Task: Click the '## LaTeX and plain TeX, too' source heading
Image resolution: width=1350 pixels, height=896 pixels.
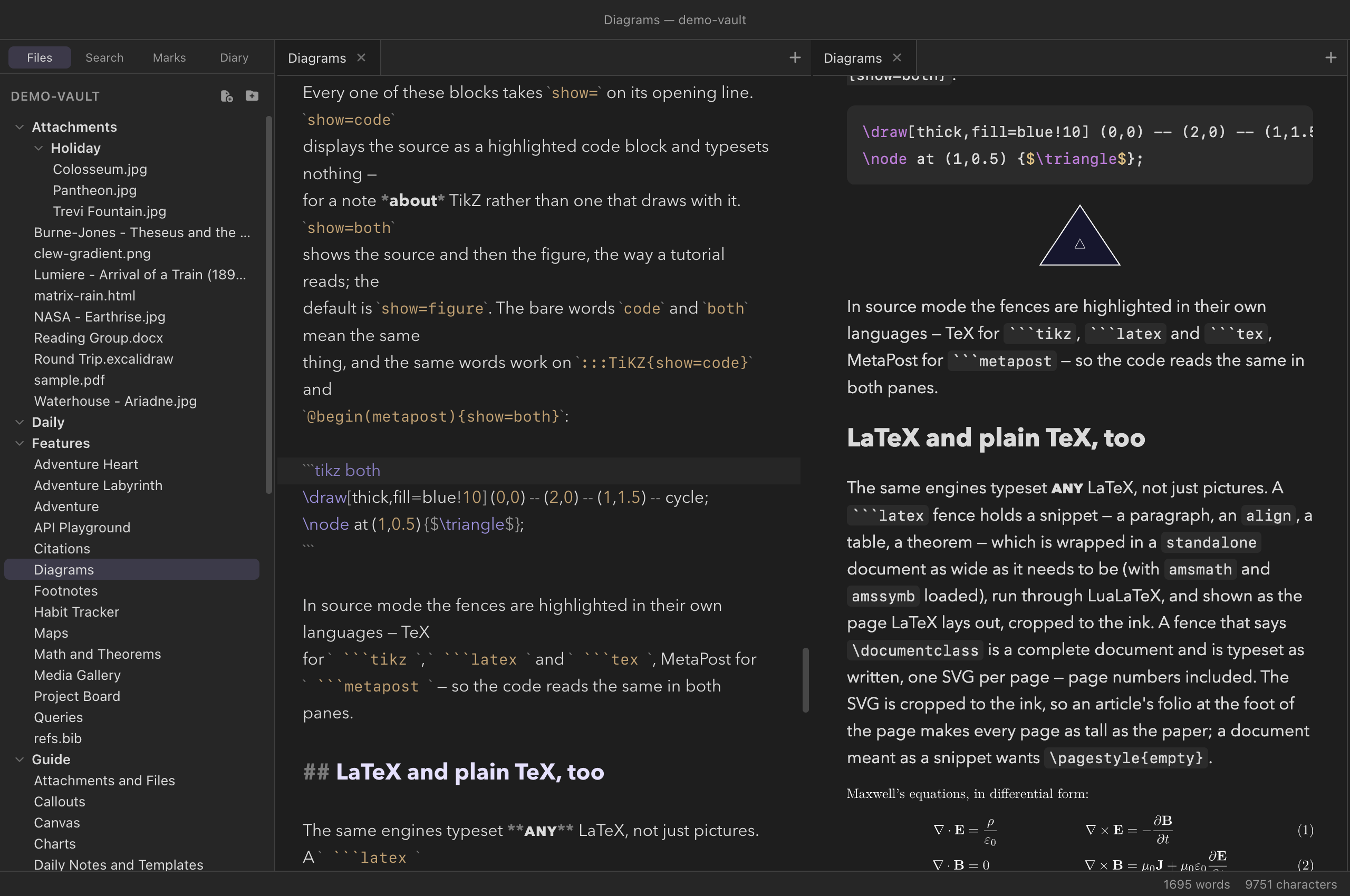Action: click(x=454, y=772)
